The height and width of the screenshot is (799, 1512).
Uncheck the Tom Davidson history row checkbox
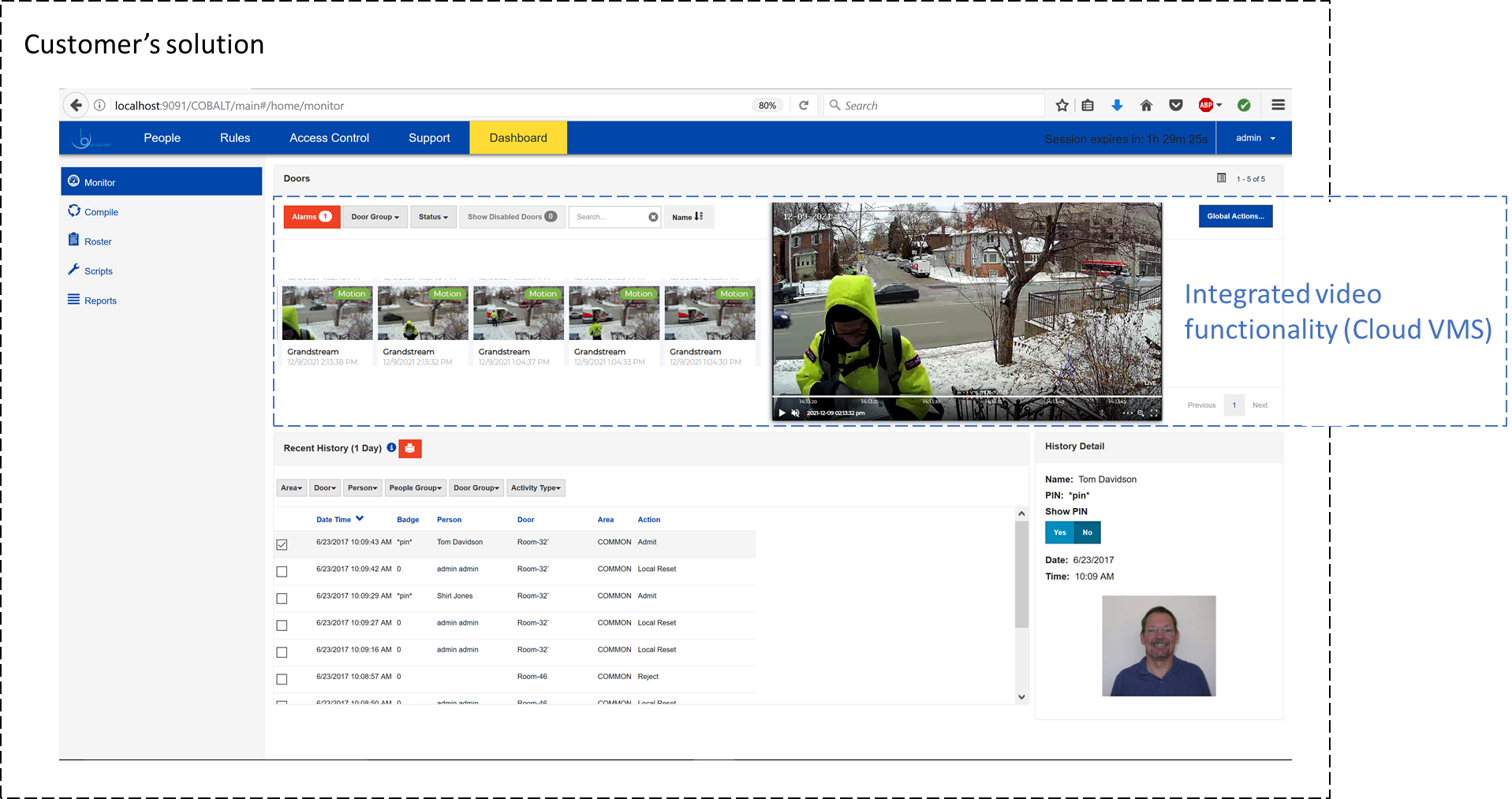tap(282, 545)
